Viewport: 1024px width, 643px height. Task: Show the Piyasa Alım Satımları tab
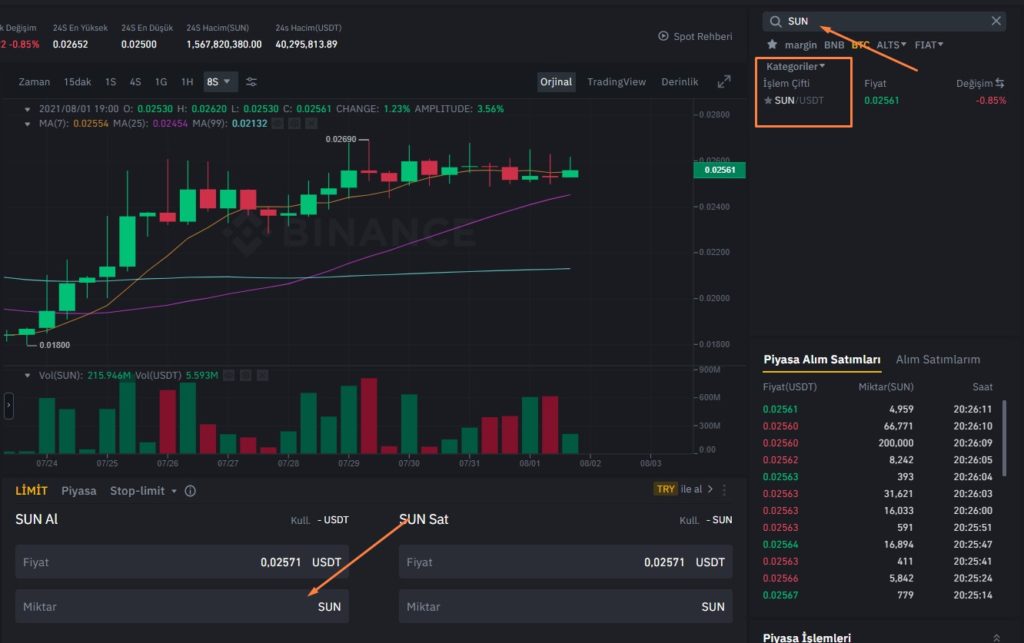[822, 360]
